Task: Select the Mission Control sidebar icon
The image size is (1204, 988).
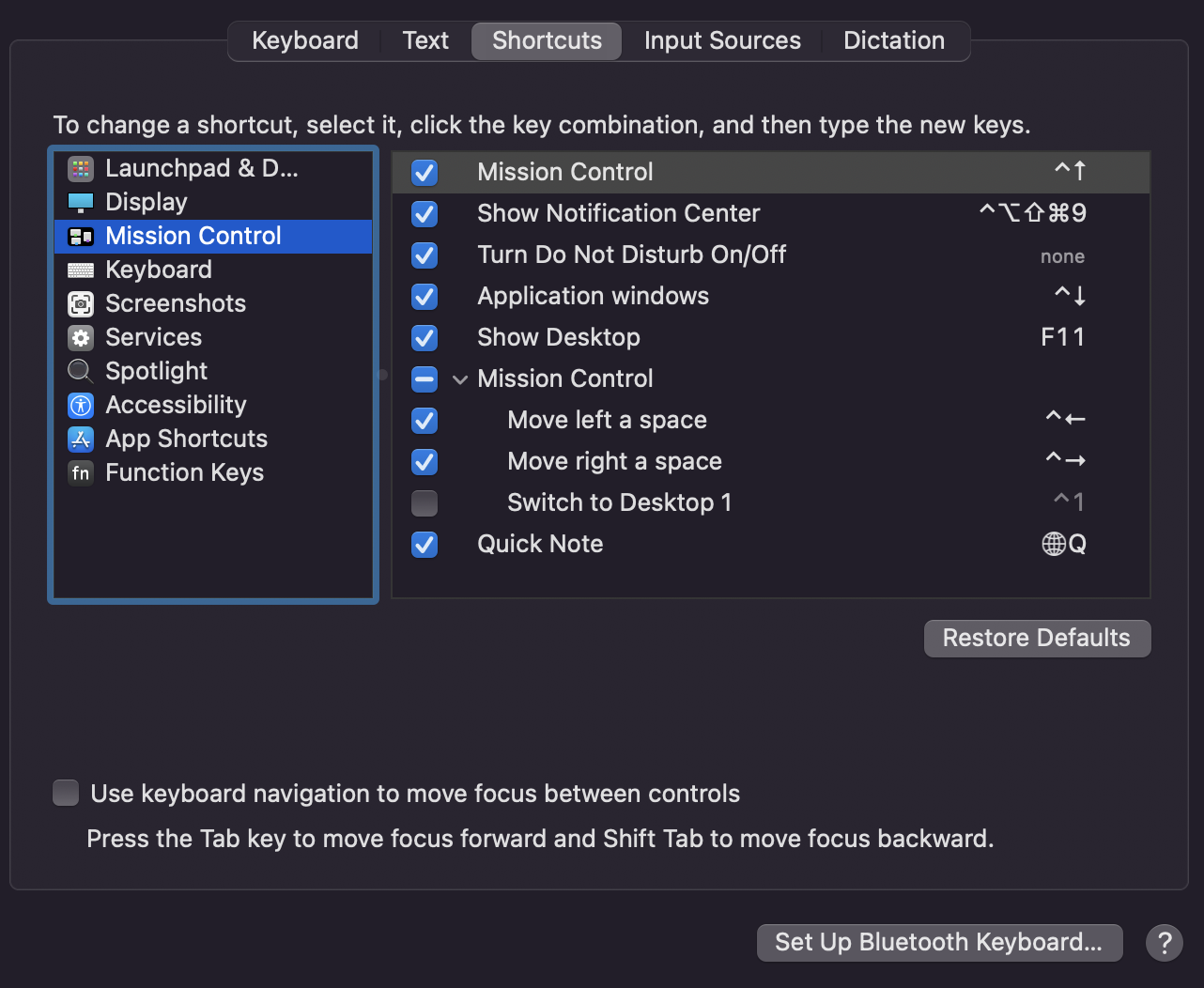Action: pos(80,236)
